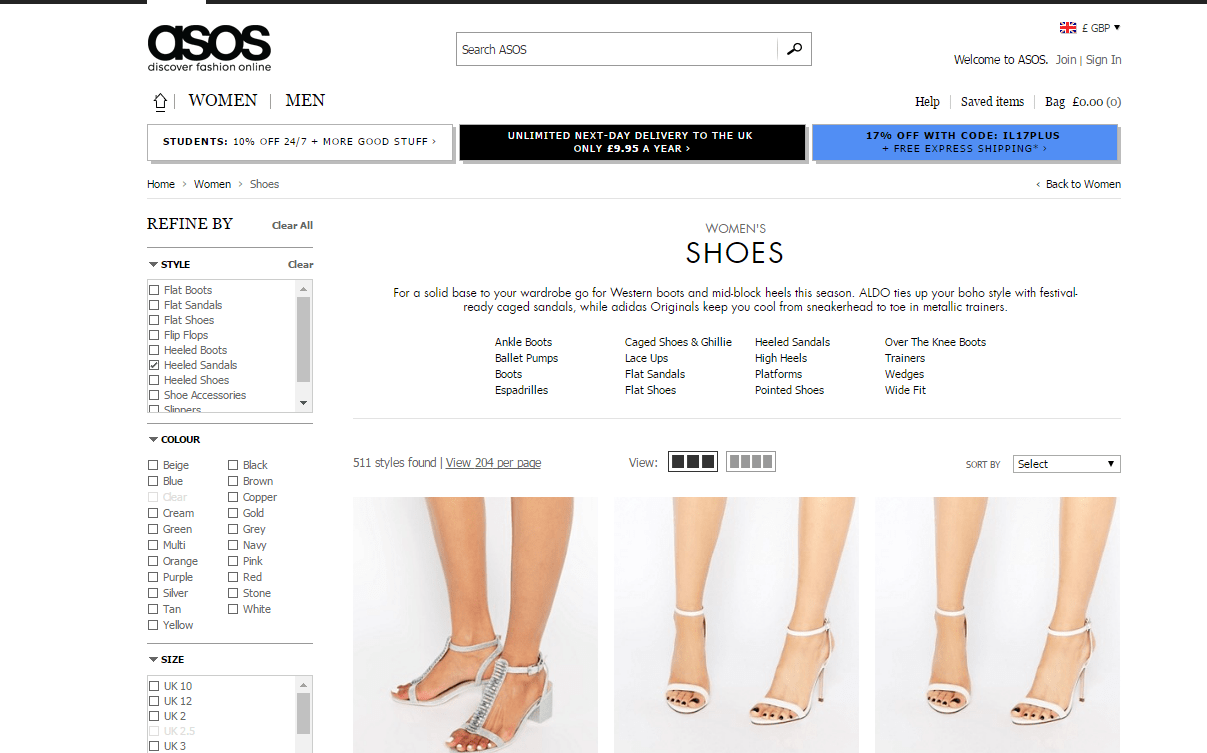Click the Search ASOS input field
Image resolution: width=1207 pixels, height=753 pixels.
click(616, 49)
